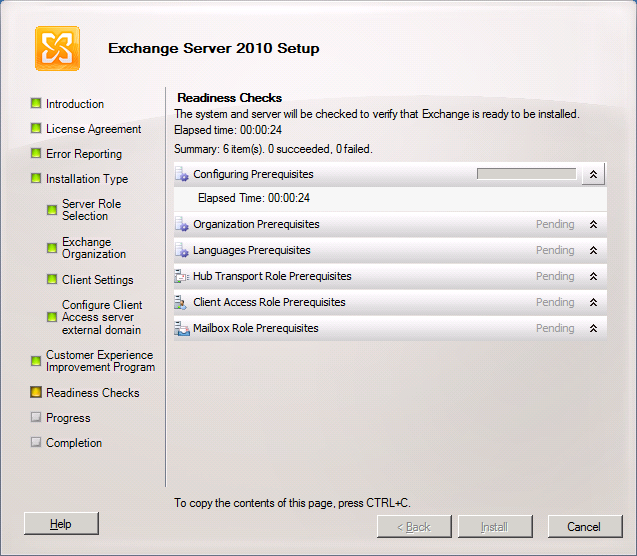Click the Organization Prerequisites icon
Image resolution: width=637 pixels, height=556 pixels.
tap(182, 225)
